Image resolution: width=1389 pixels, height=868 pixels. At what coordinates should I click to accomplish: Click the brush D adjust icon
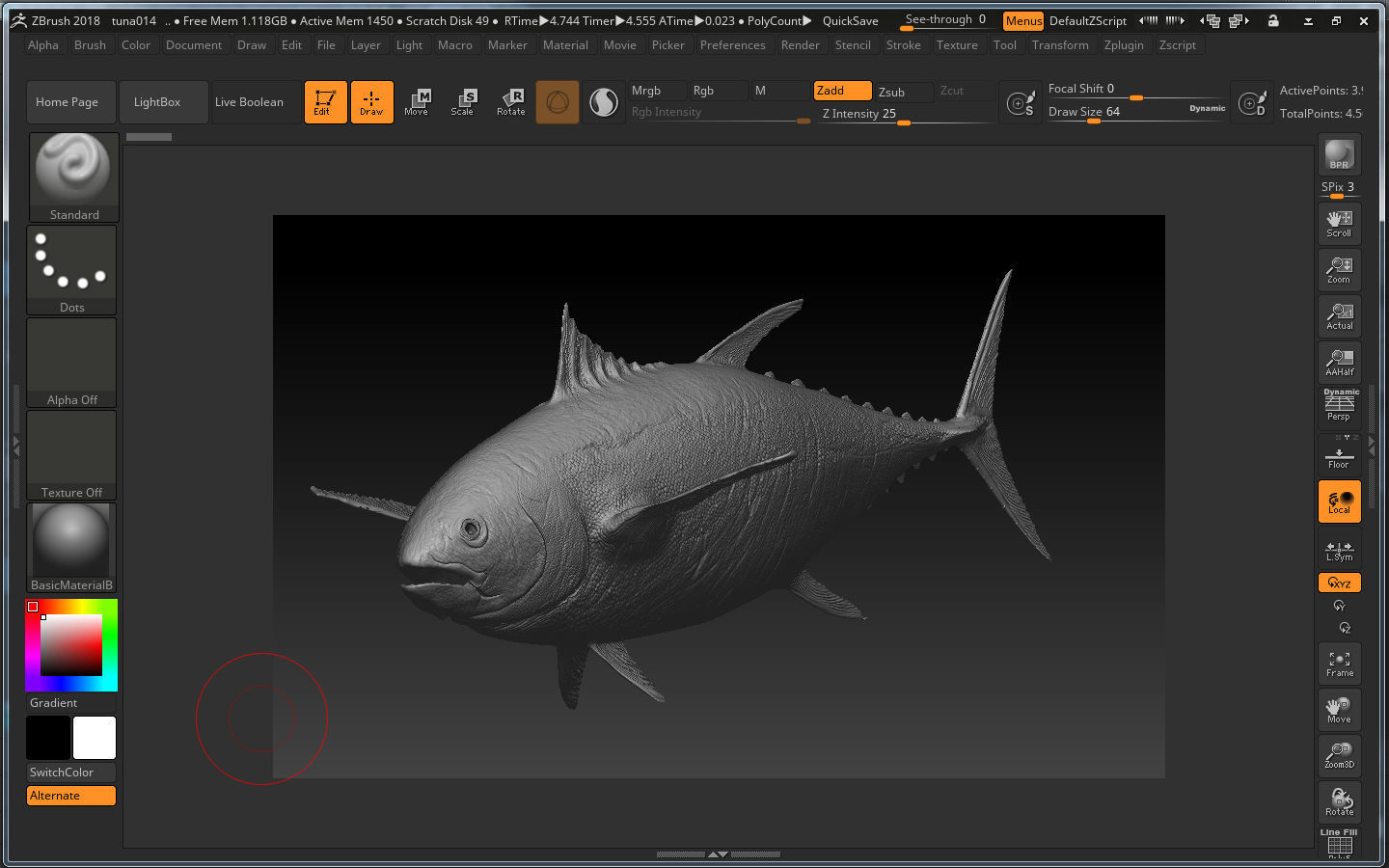point(1252,102)
